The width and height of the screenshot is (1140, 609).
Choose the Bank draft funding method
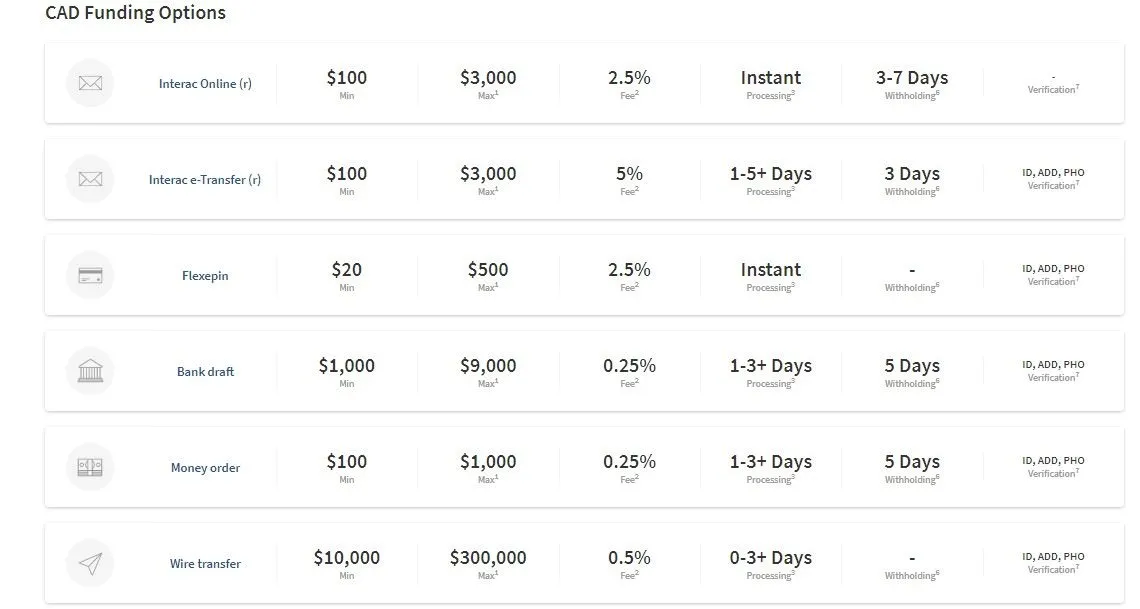pyautogui.click(x=205, y=371)
